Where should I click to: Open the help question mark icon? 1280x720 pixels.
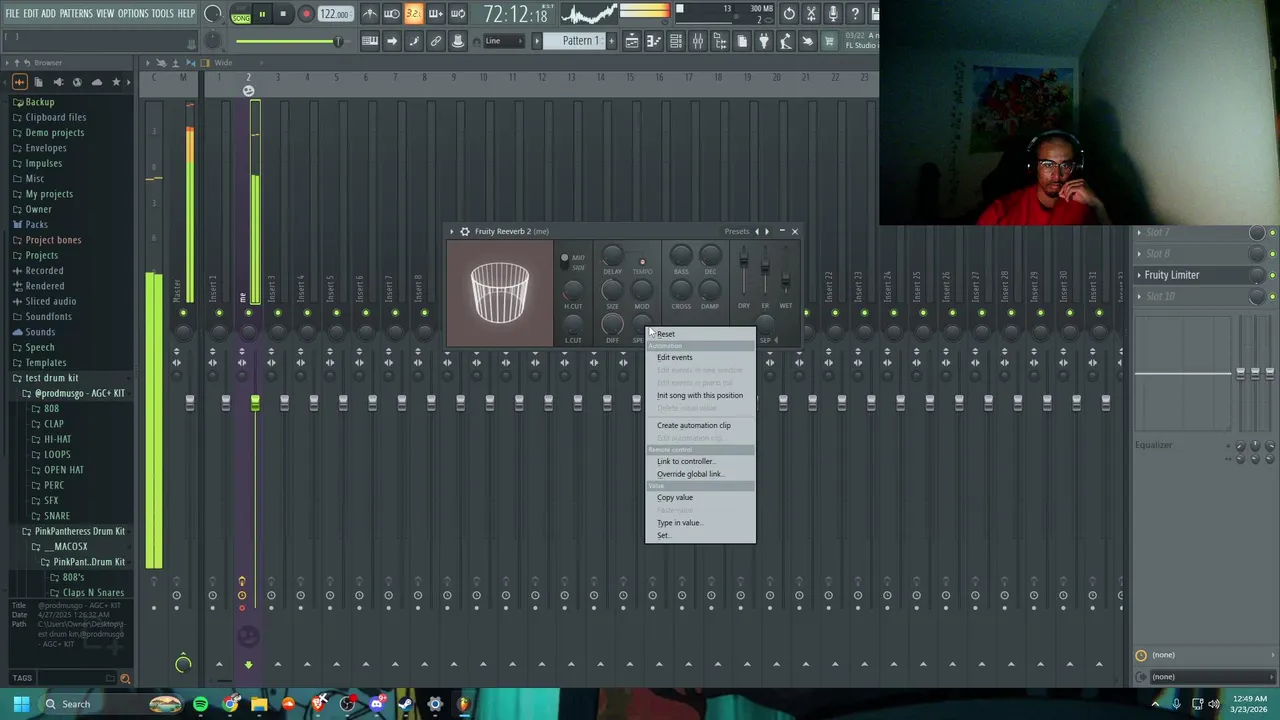click(855, 14)
